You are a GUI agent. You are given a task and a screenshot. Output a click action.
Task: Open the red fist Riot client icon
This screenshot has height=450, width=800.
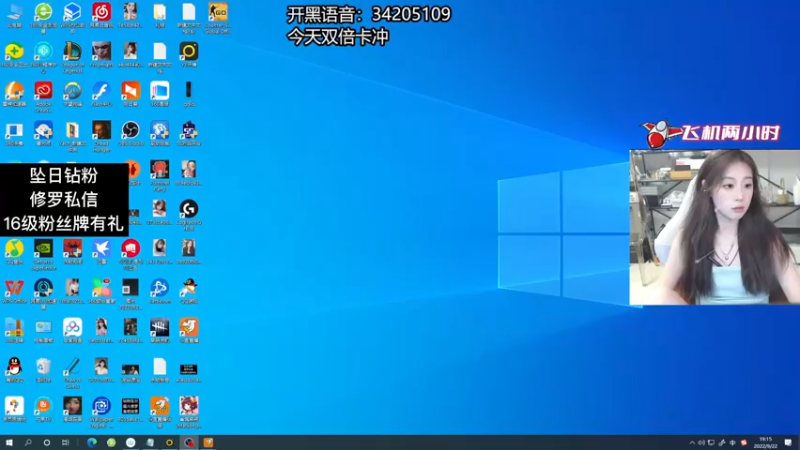[x=131, y=248]
